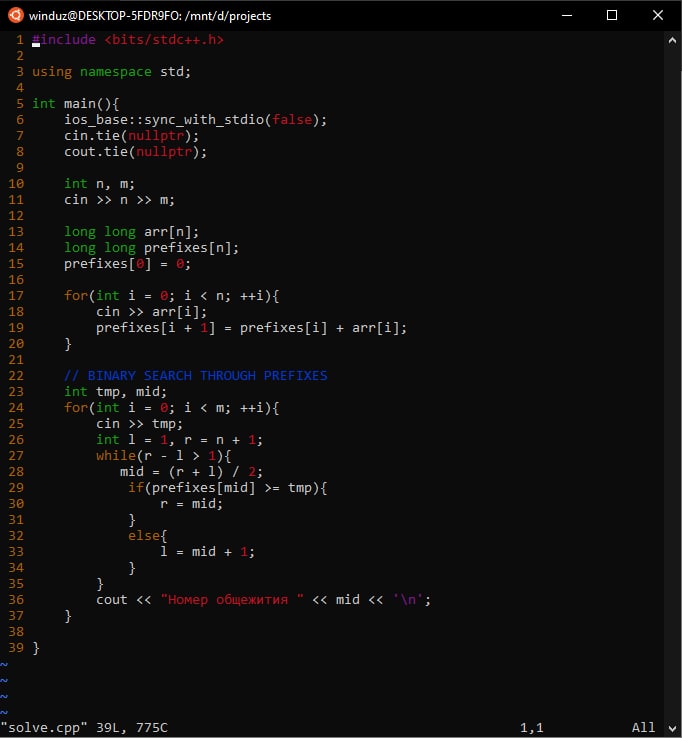Click 'using namespace std;' on line 3

111,72
